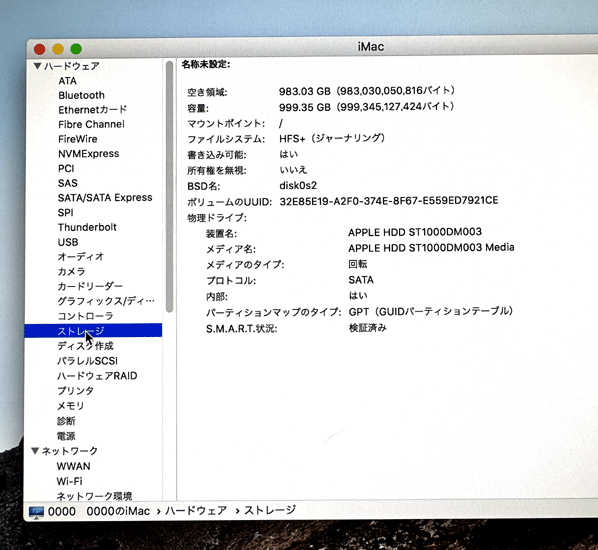The height and width of the screenshot is (550, 598).
Task: Select WWAN under ネットワーク
Action: (x=73, y=466)
